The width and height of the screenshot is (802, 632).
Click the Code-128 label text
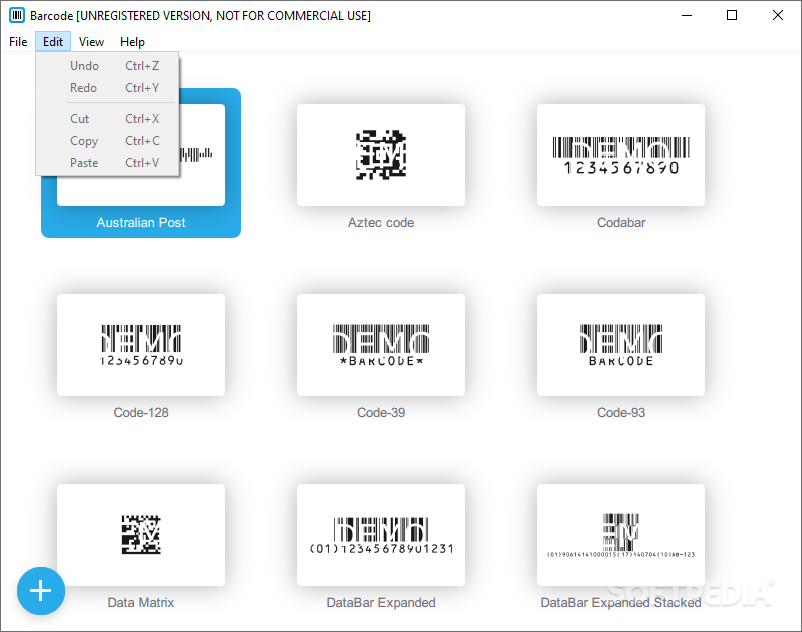(141, 413)
